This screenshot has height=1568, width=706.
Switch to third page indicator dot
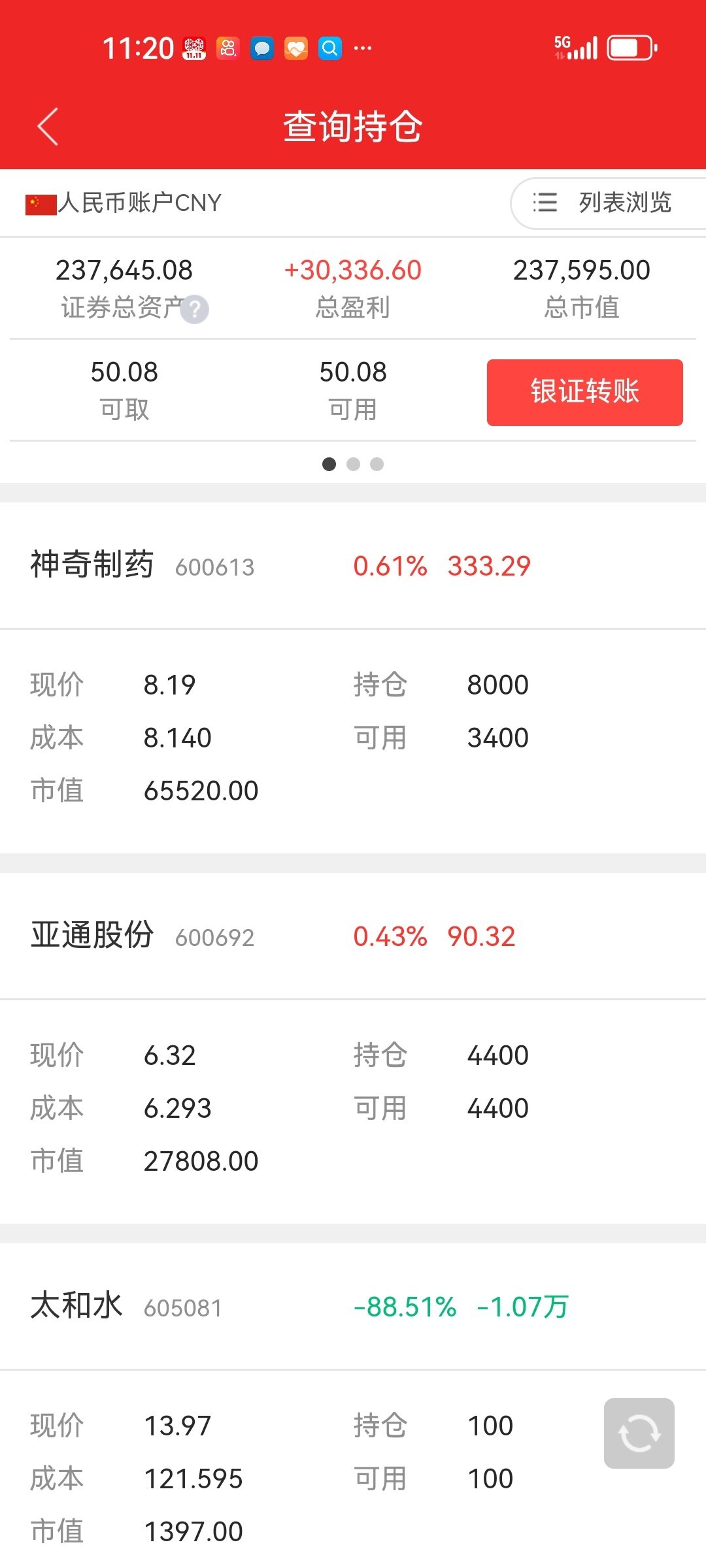point(377,464)
